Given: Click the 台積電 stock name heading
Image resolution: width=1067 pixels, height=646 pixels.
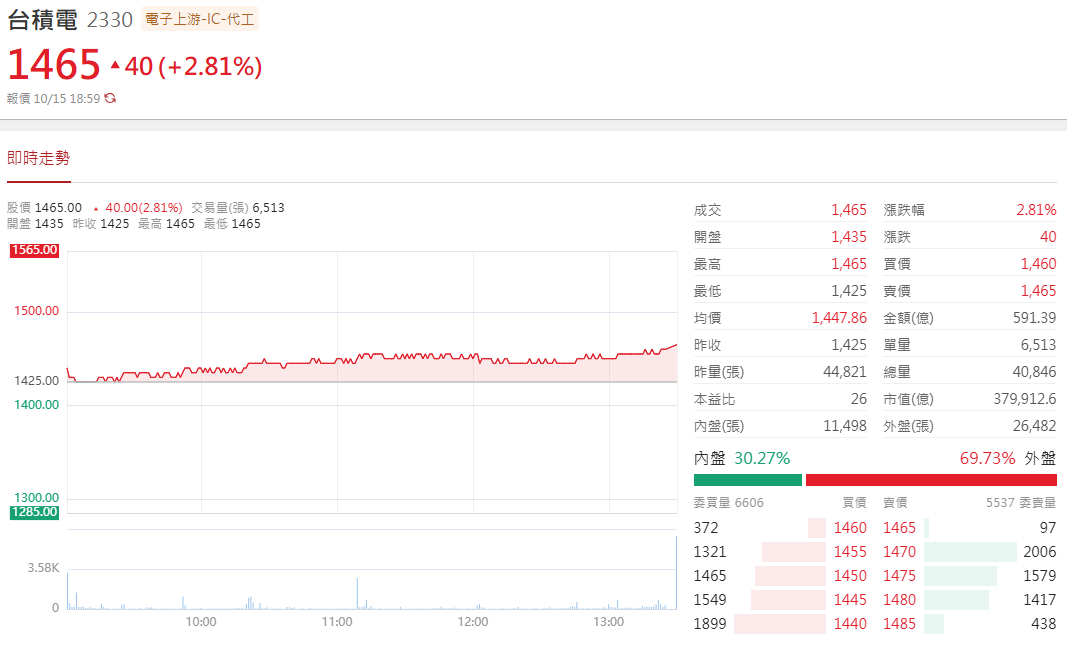Looking at the screenshot, I should pos(42,19).
